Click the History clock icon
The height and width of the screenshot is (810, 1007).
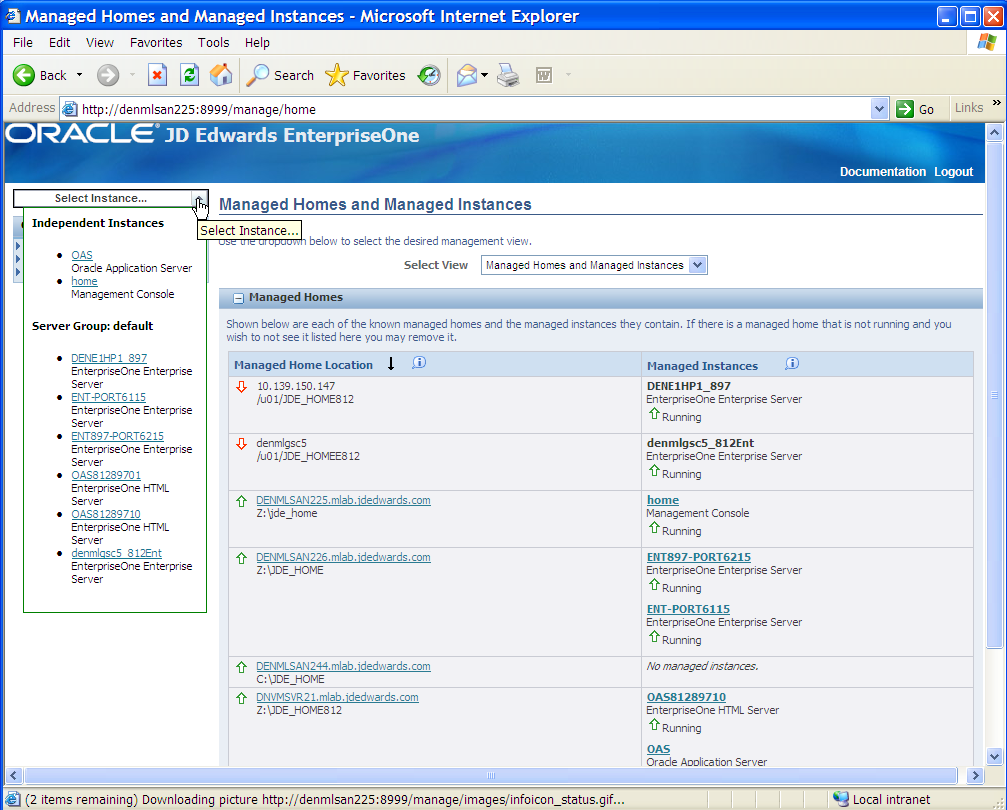(428, 75)
